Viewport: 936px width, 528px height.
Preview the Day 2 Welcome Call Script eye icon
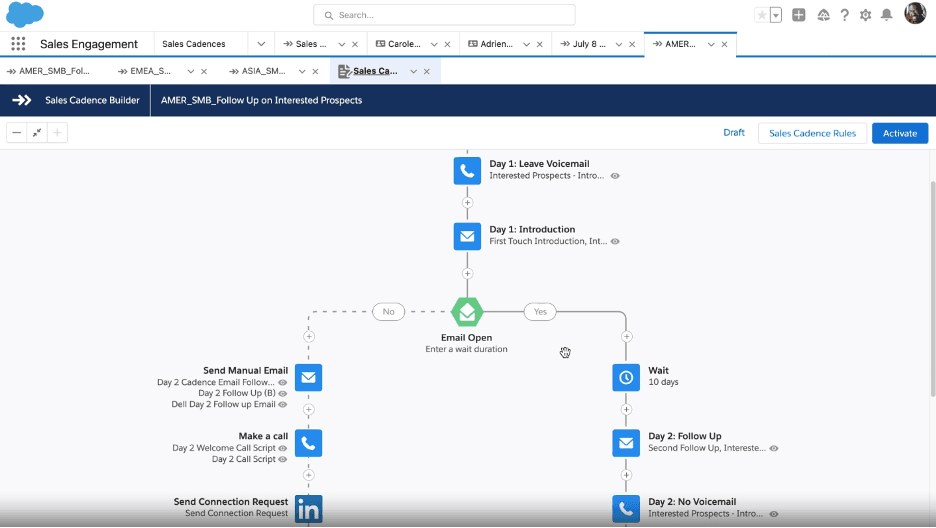pos(283,449)
